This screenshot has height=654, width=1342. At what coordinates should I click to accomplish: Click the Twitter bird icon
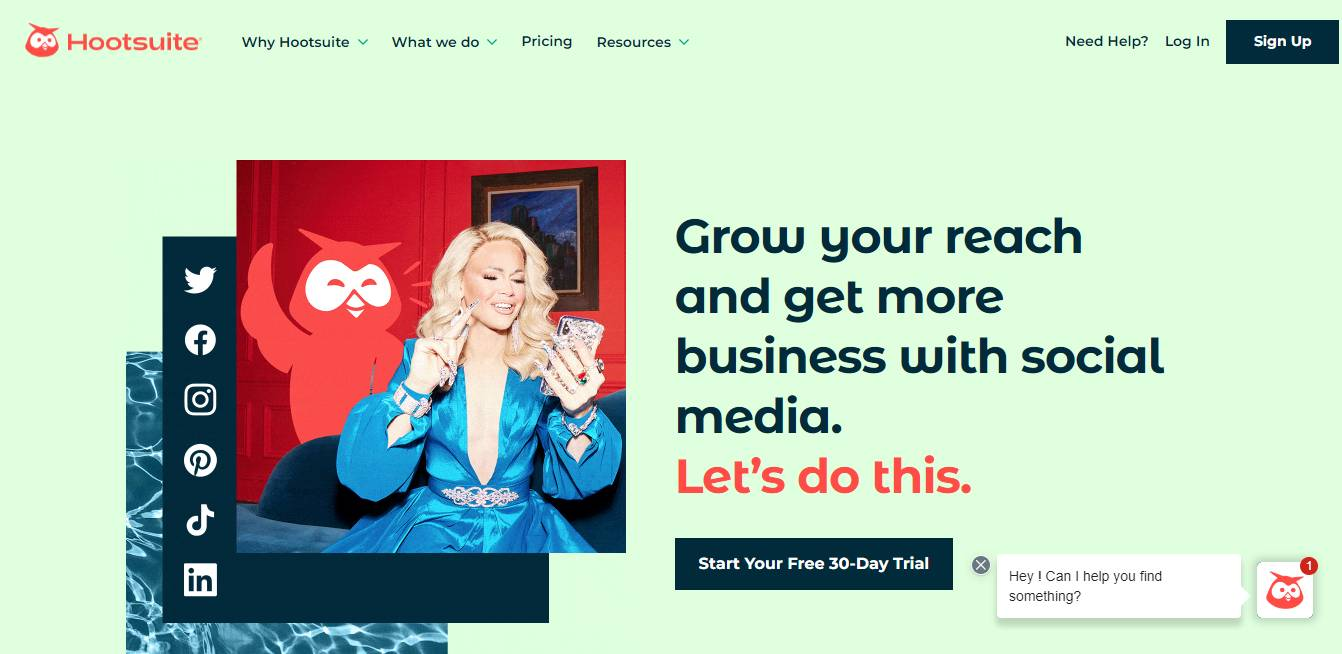point(200,280)
